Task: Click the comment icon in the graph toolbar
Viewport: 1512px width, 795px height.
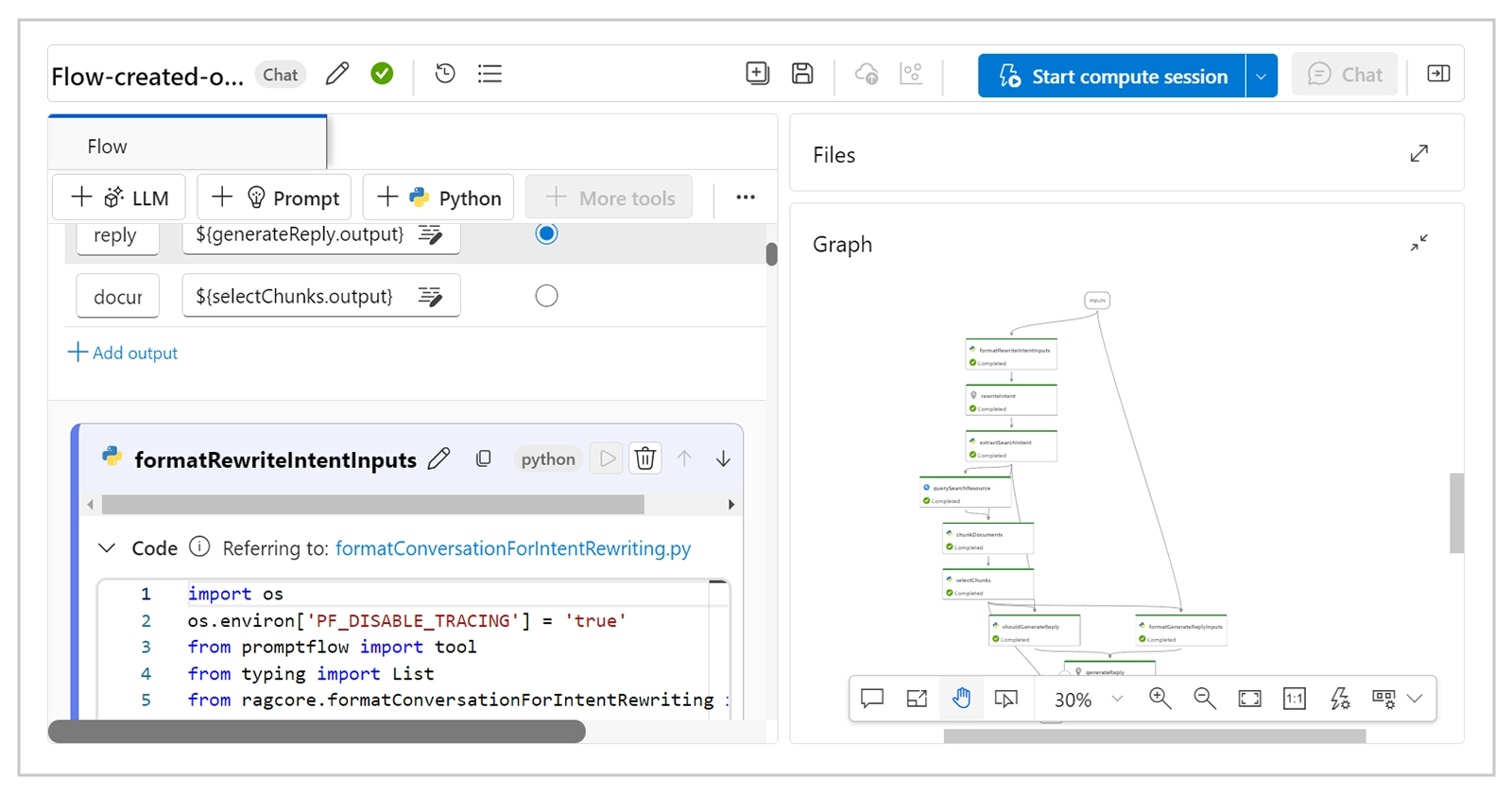Action: [872, 699]
